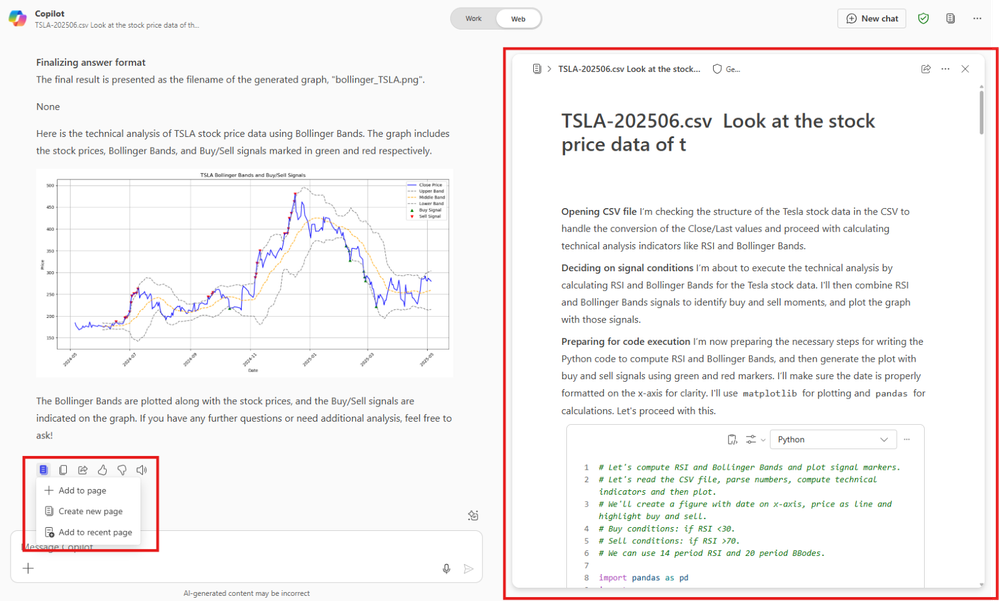The width and height of the screenshot is (999, 601).
Task: Give the response a thumbs up
Action: 102,470
